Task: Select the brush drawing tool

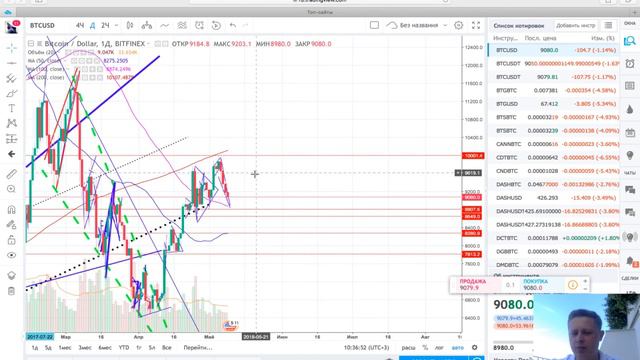Action: pos(11,93)
